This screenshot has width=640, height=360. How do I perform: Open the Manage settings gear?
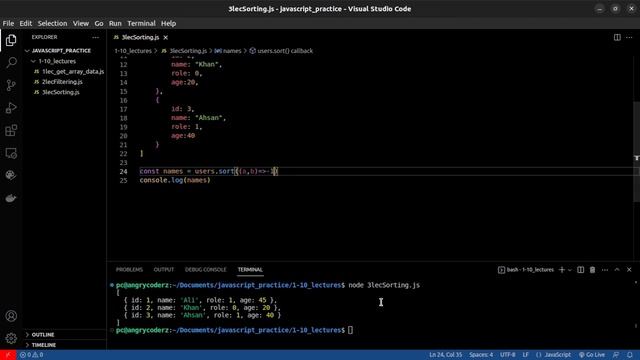coord(11,338)
